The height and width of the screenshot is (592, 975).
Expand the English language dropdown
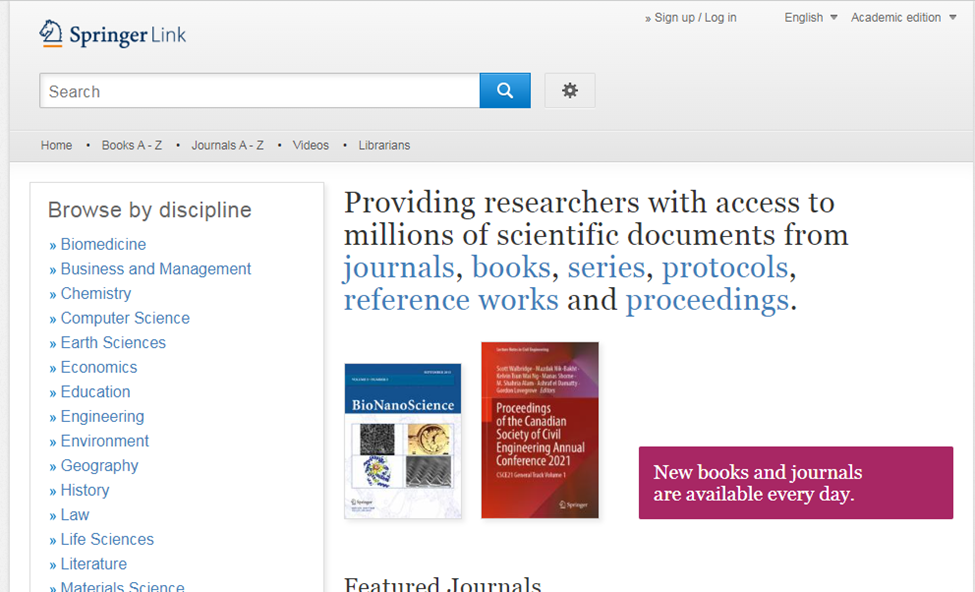(x=811, y=18)
